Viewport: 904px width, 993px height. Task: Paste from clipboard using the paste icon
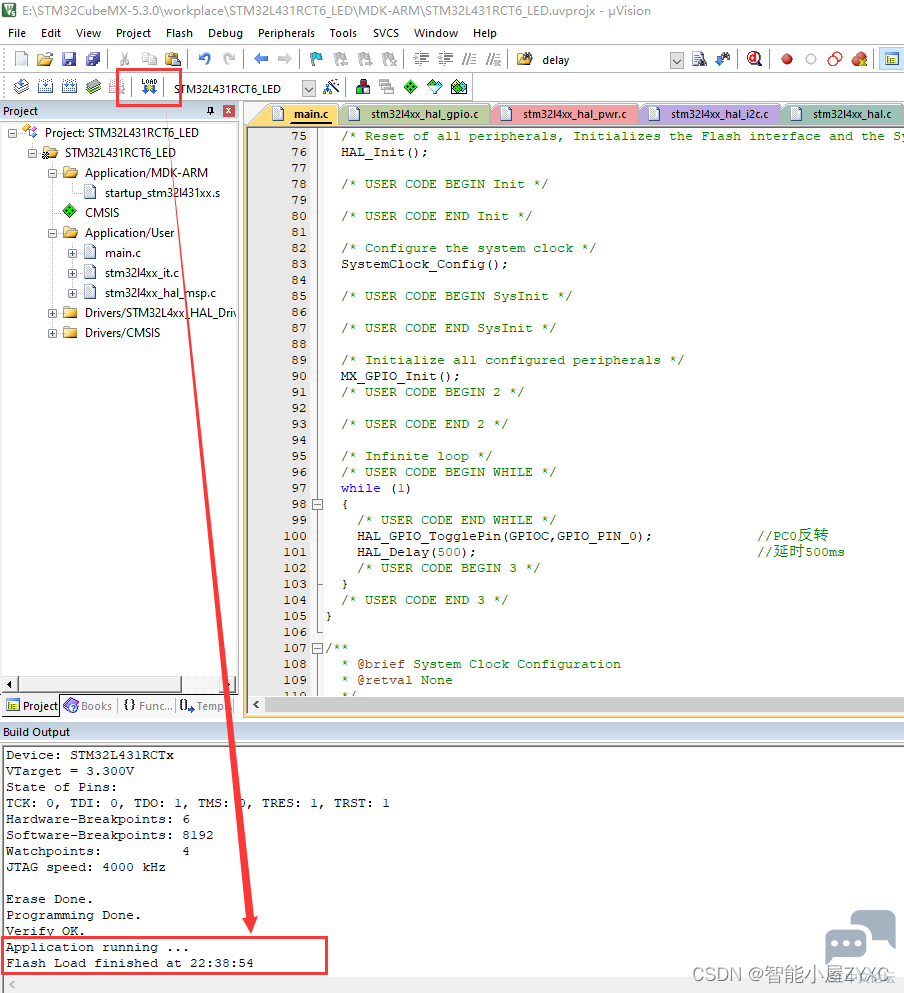click(172, 59)
